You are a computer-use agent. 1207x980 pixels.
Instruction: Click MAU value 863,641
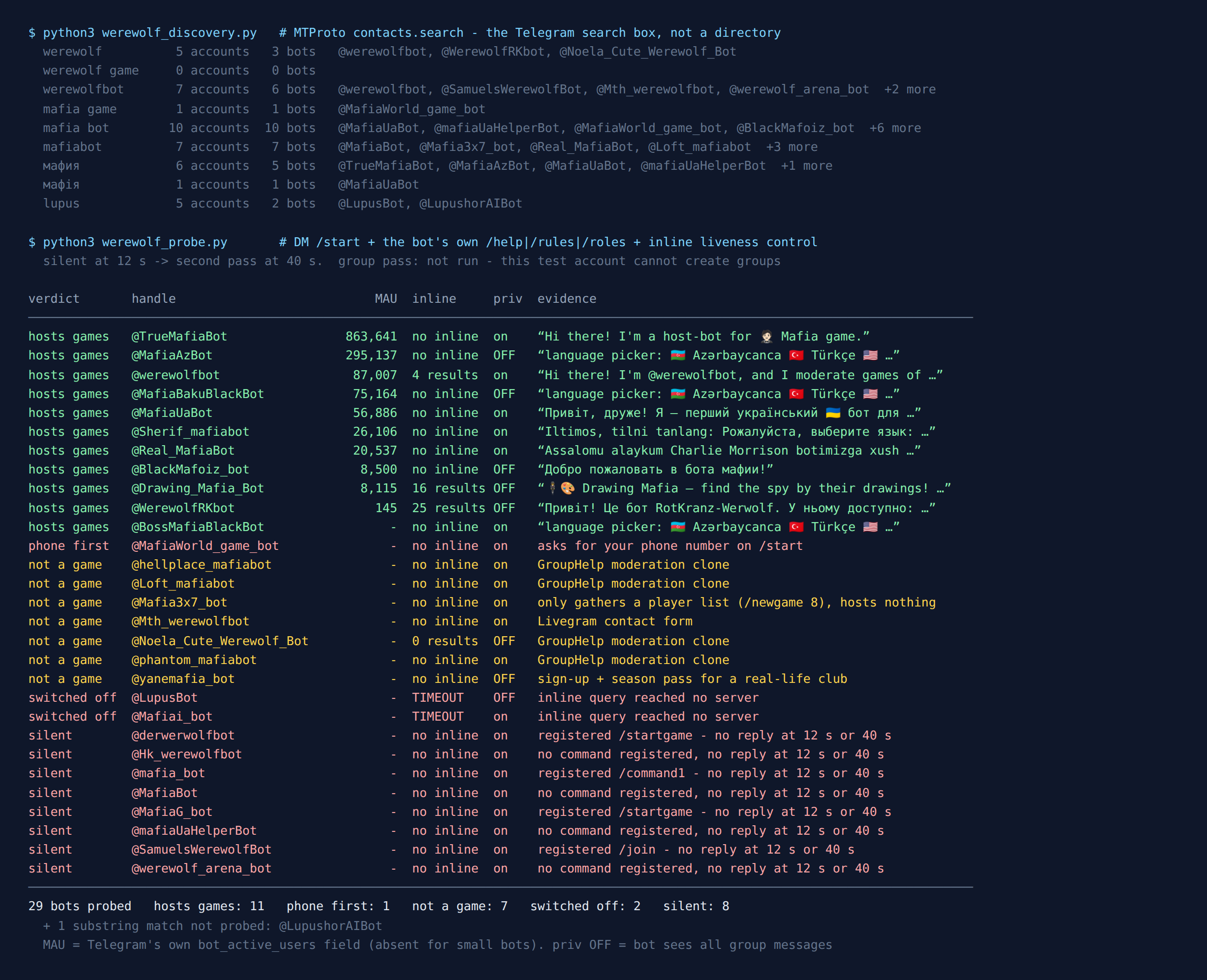coord(372,336)
